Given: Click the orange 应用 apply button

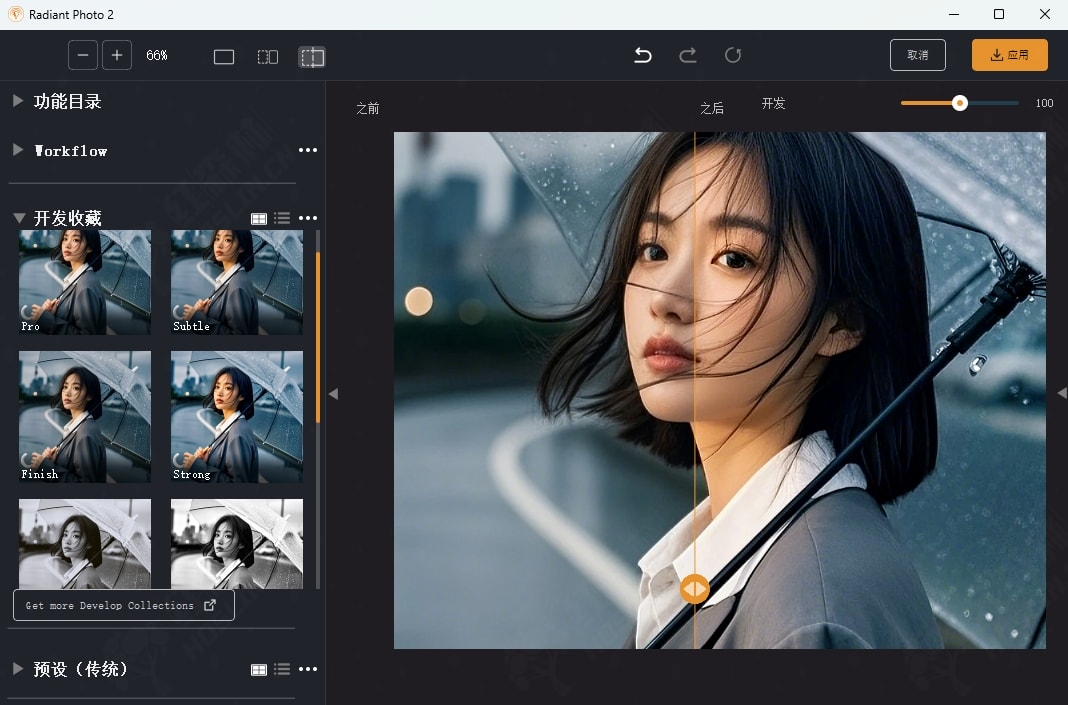Looking at the screenshot, I should pos(1009,55).
